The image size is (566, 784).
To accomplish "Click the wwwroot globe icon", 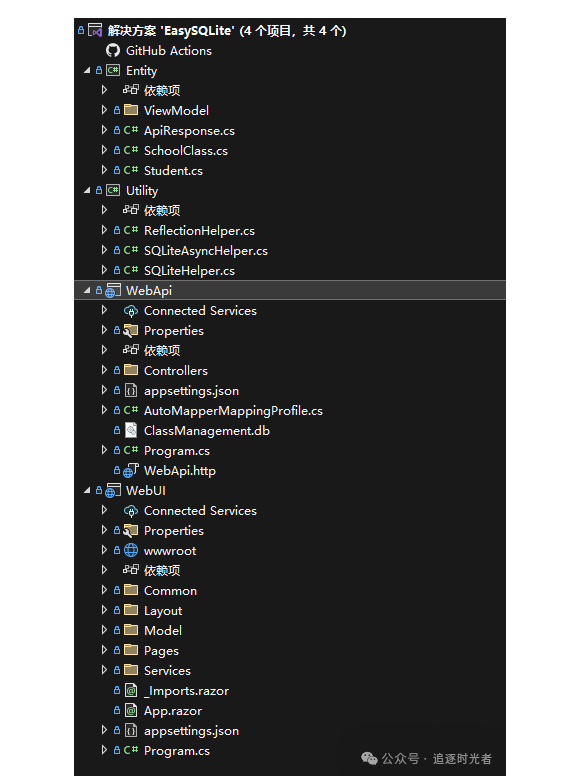I will [x=130, y=550].
